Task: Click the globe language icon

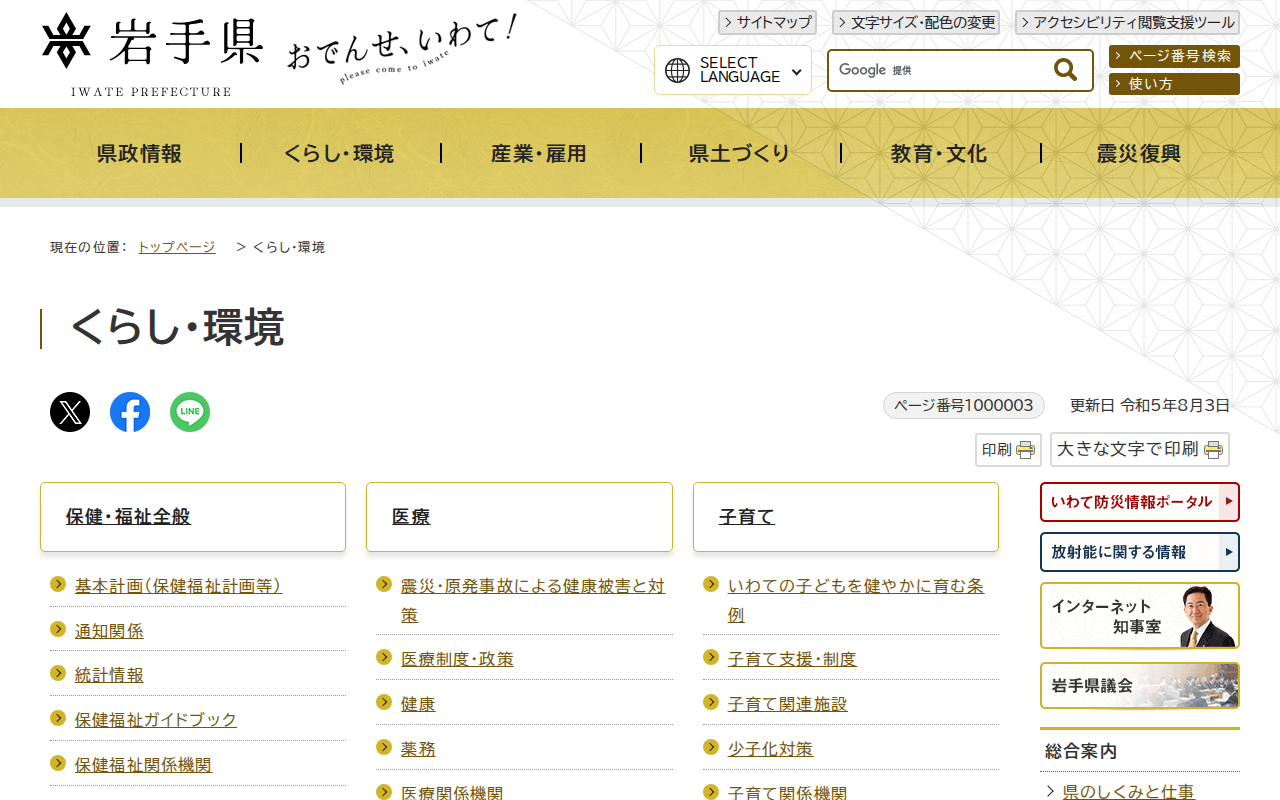Action: point(677,70)
